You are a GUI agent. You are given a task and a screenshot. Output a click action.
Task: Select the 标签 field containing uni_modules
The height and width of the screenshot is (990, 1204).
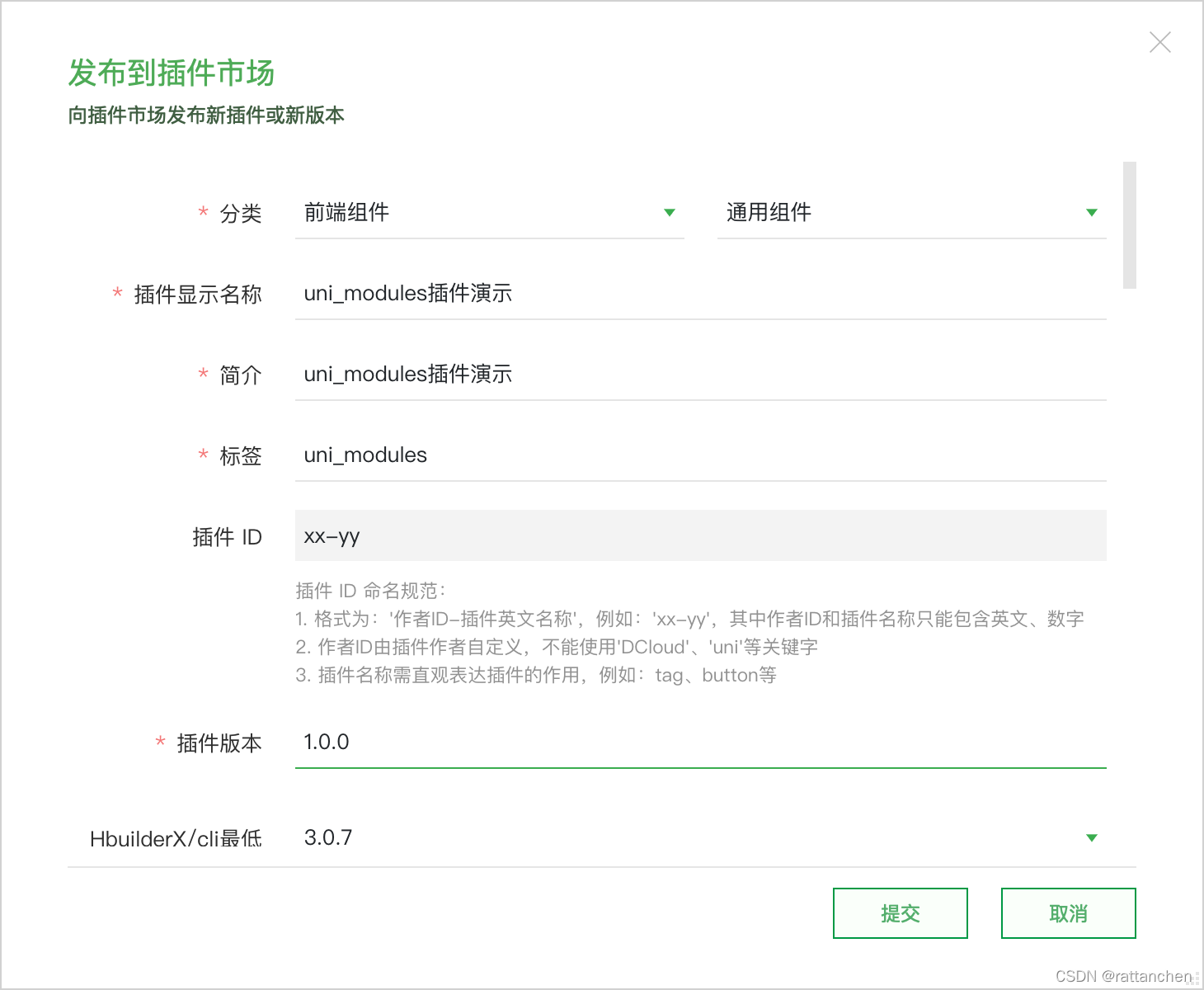click(x=699, y=455)
